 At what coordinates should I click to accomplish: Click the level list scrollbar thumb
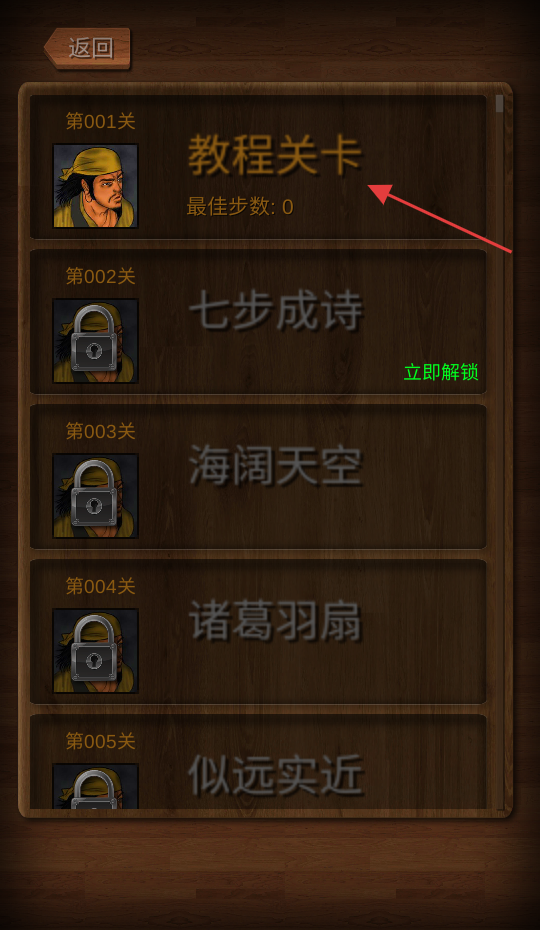point(500,104)
